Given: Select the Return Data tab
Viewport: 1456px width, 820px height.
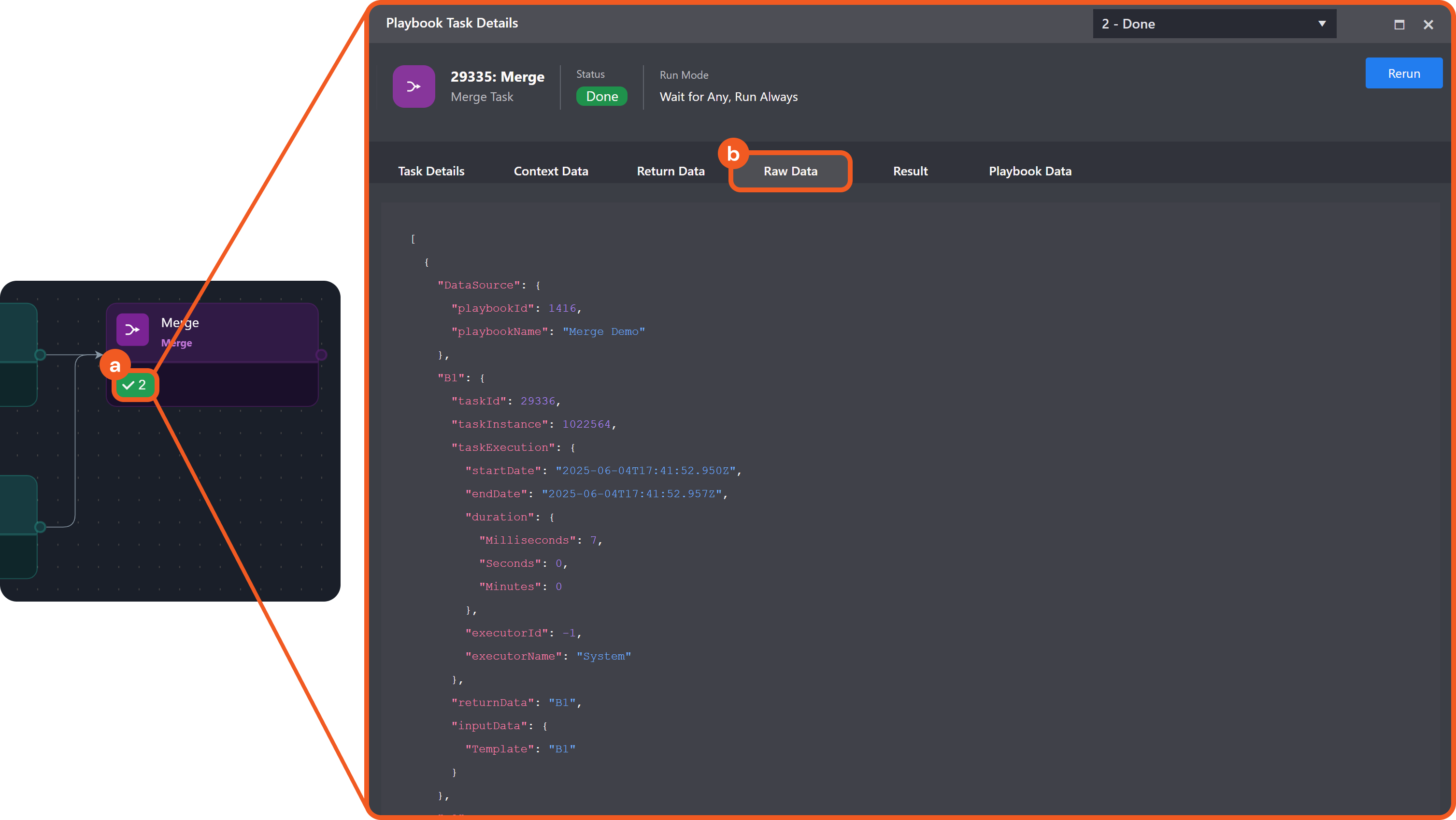Looking at the screenshot, I should coord(671,171).
